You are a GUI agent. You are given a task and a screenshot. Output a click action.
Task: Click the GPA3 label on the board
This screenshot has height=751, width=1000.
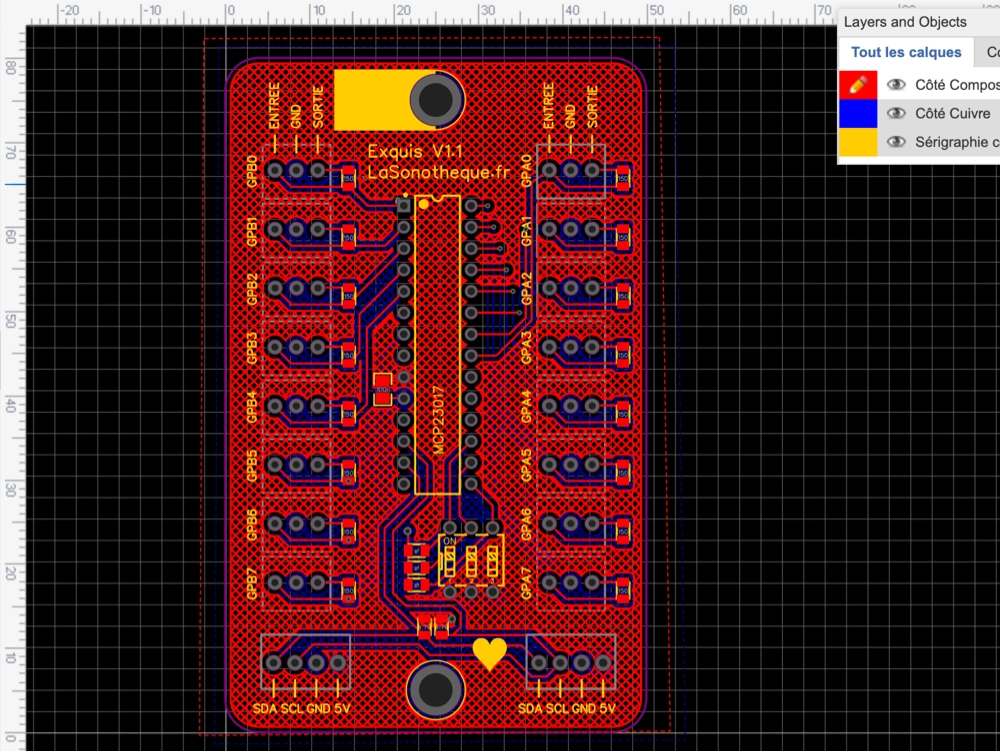click(x=526, y=347)
